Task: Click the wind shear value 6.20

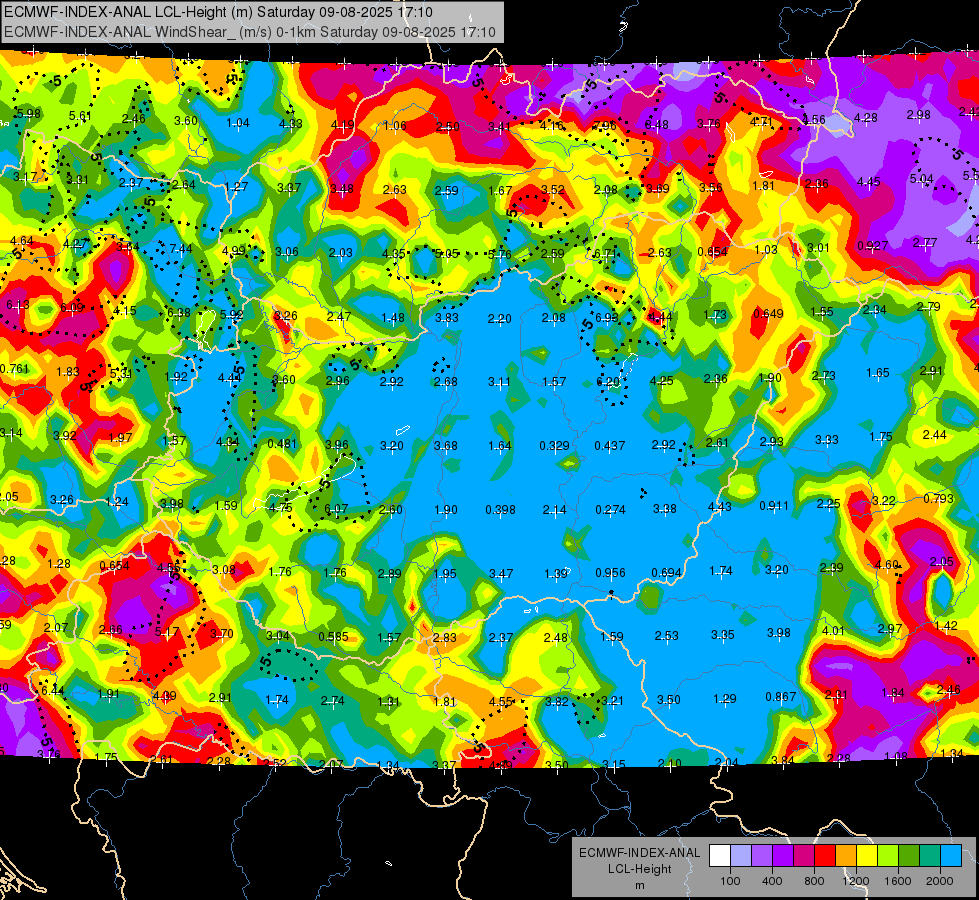Action: (x=608, y=381)
